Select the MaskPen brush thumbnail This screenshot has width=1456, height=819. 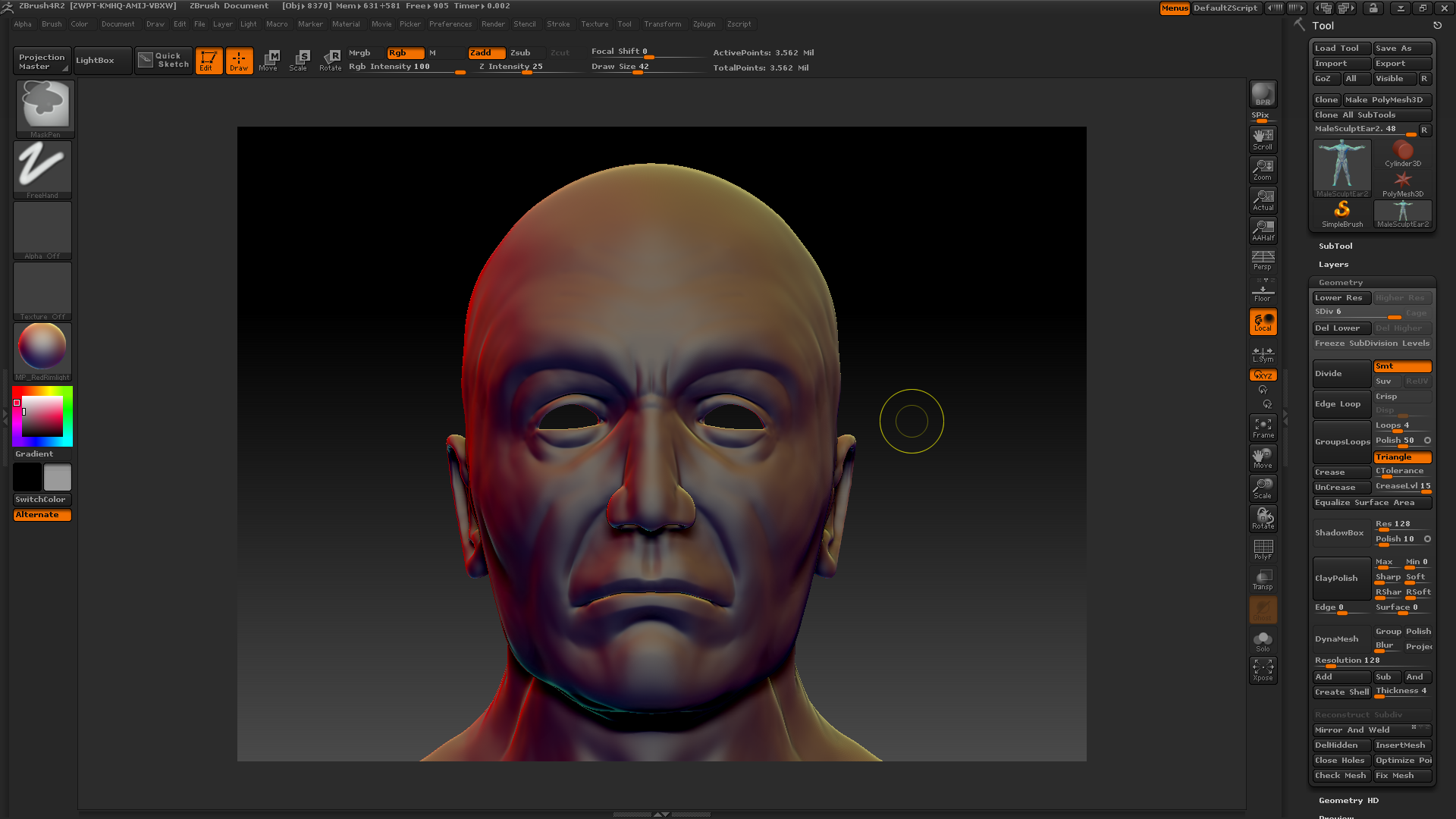coord(44,109)
